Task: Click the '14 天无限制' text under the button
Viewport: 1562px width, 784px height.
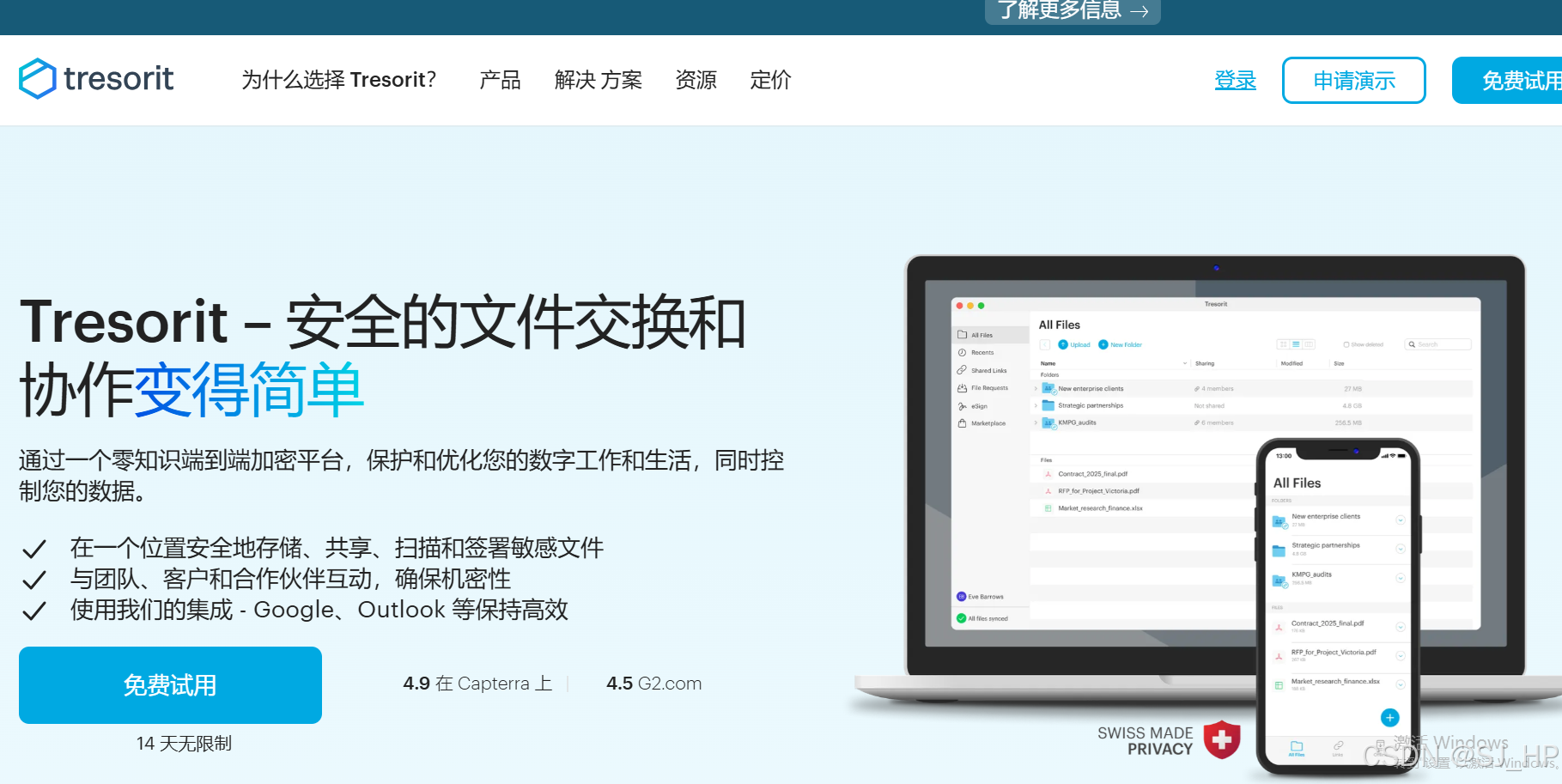Action: (184, 744)
